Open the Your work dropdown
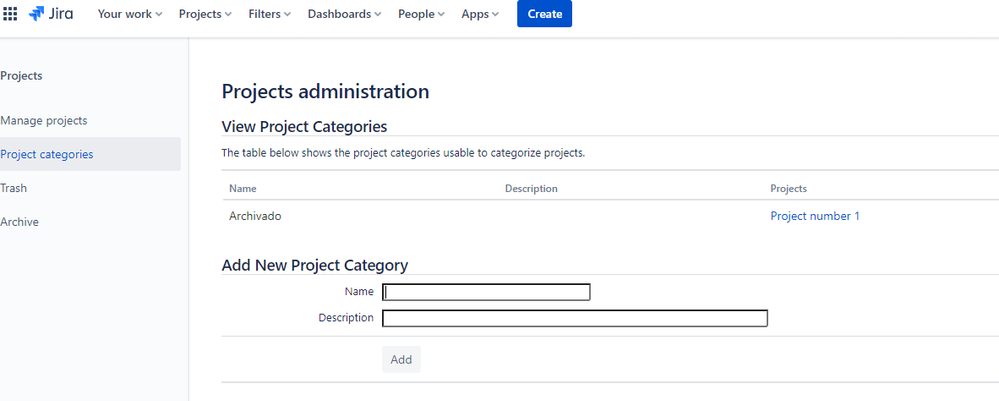 (129, 14)
